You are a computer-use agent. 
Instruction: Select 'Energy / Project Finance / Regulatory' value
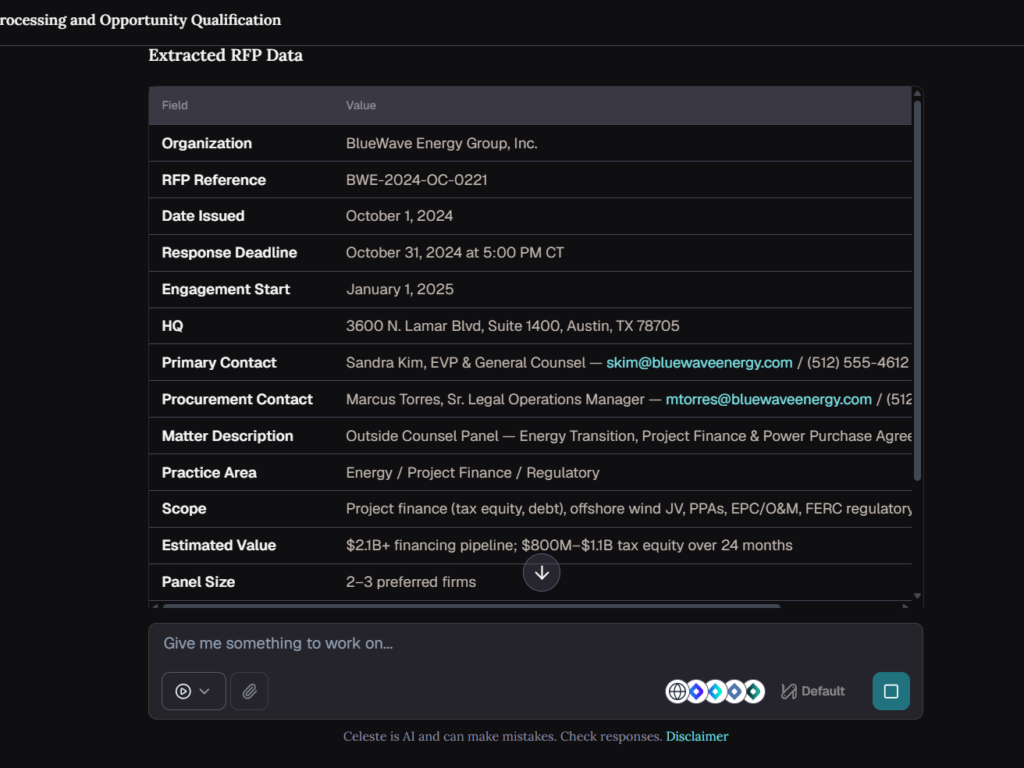click(472, 472)
